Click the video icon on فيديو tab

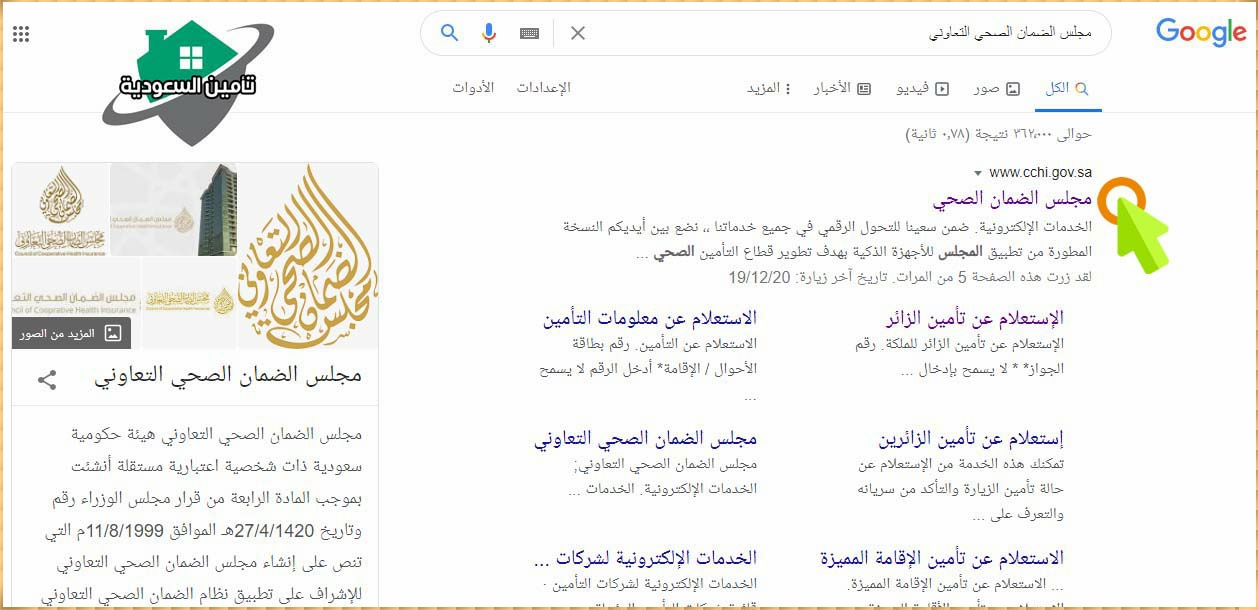942,89
